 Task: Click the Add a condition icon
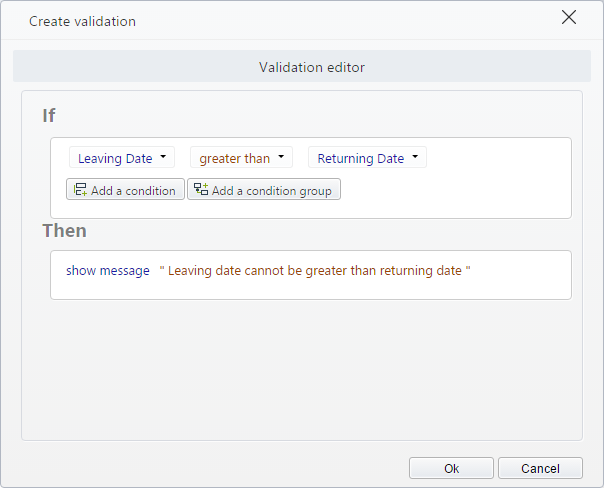tap(80, 189)
